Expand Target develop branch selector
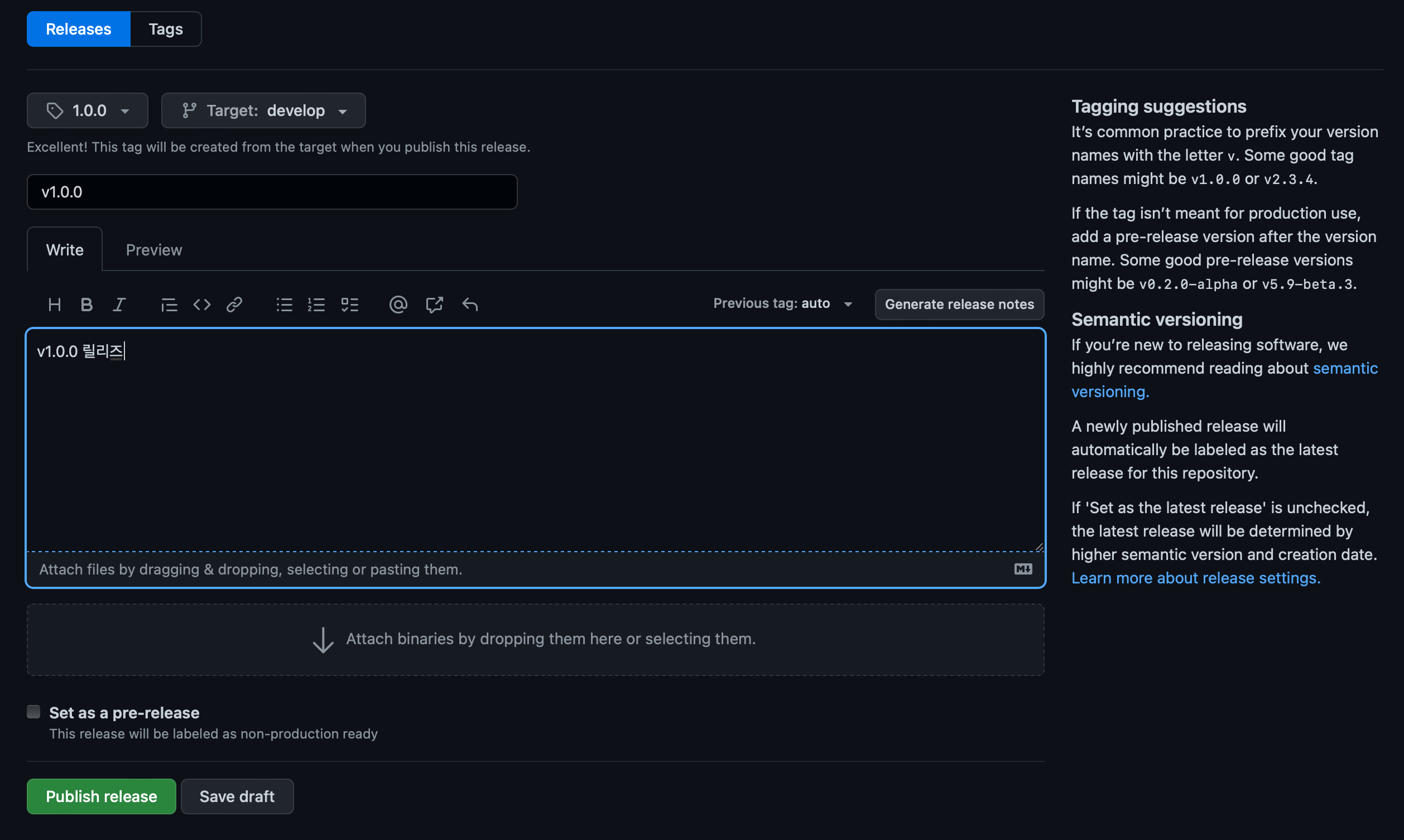Screen dimensions: 1404x840 (263, 110)
